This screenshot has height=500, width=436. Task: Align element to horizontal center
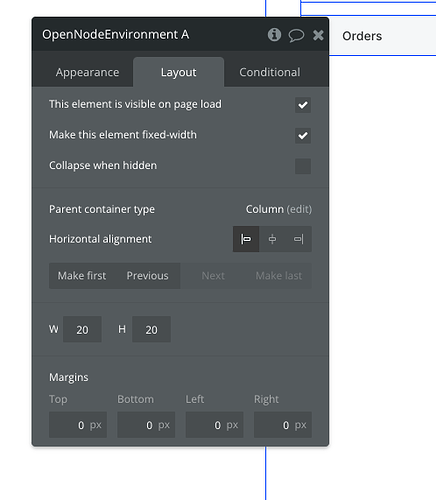(272, 239)
